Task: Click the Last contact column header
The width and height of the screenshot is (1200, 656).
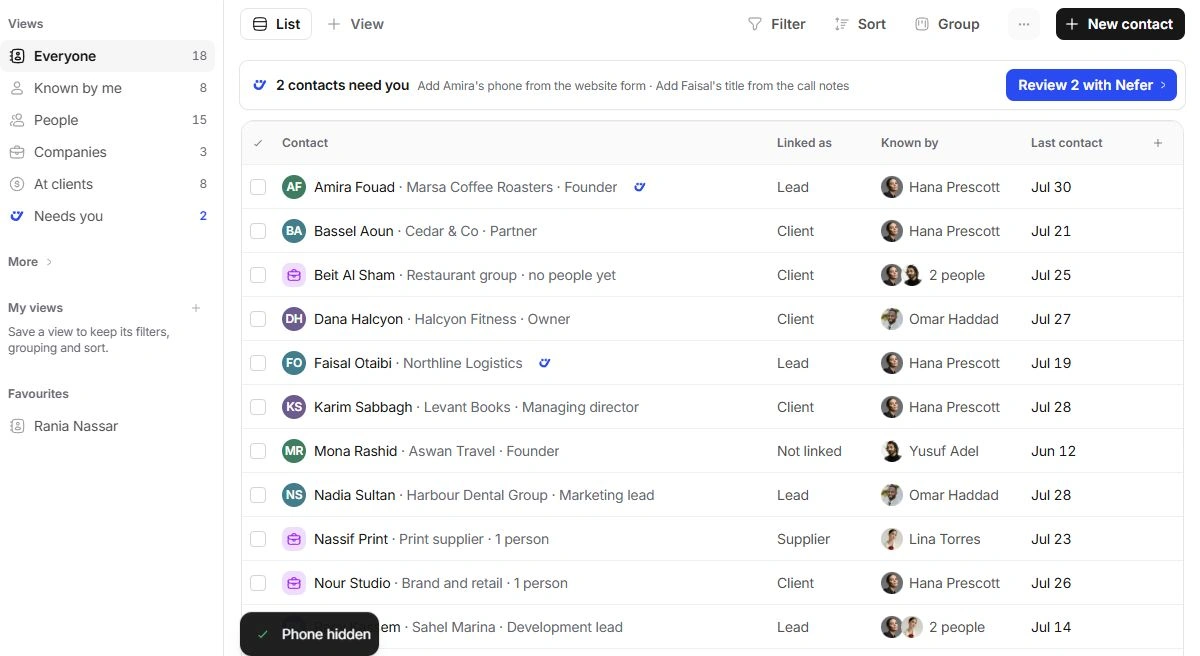Action: pos(1066,143)
